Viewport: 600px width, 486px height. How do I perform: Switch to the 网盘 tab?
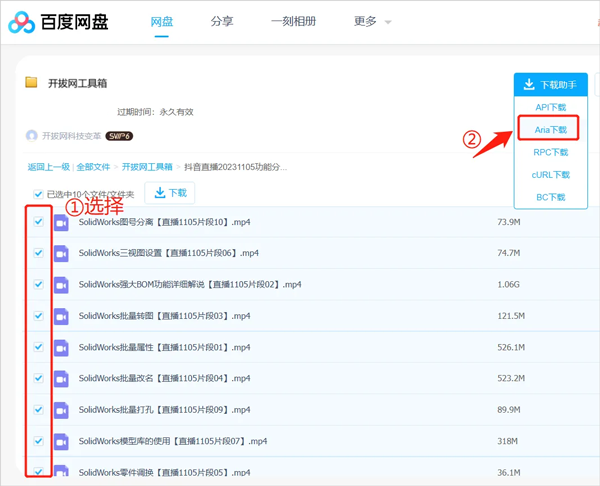point(162,21)
